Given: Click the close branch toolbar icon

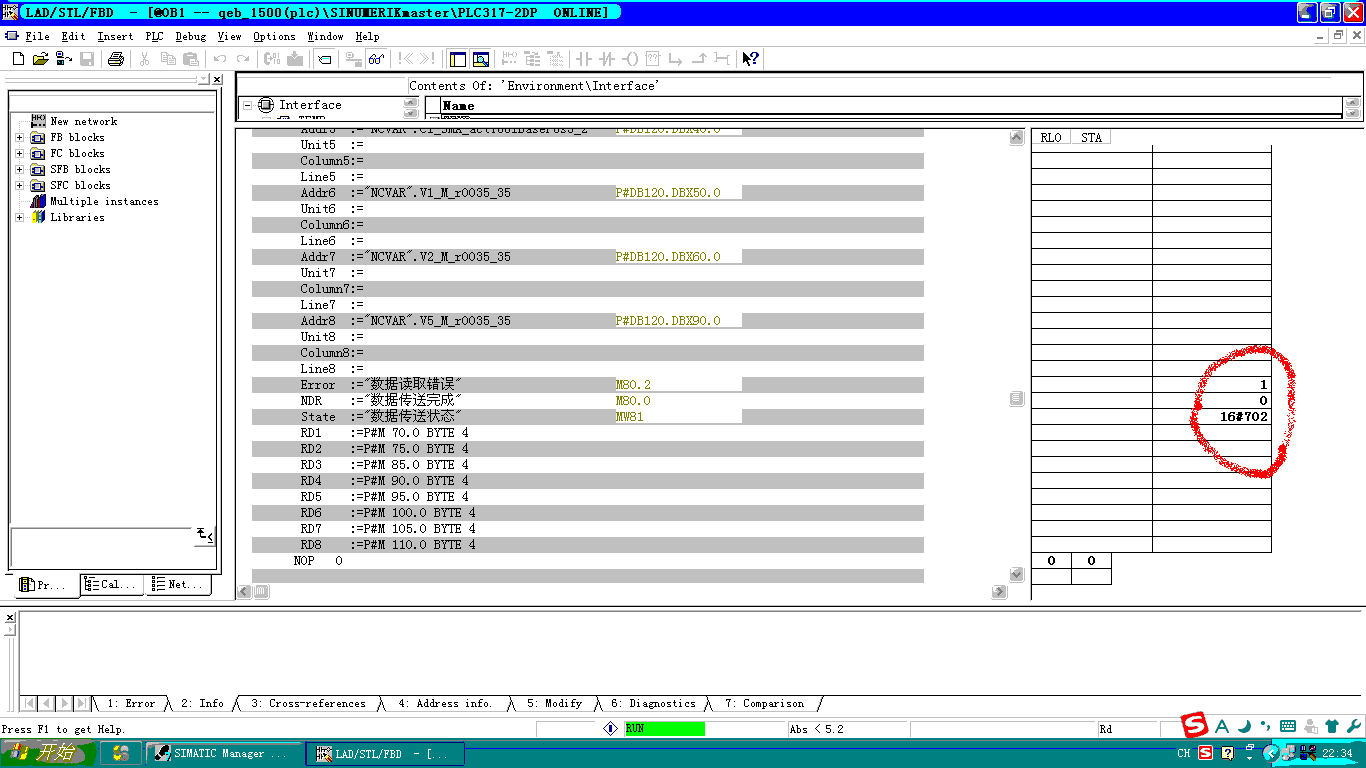Looking at the screenshot, I should click(699, 59).
